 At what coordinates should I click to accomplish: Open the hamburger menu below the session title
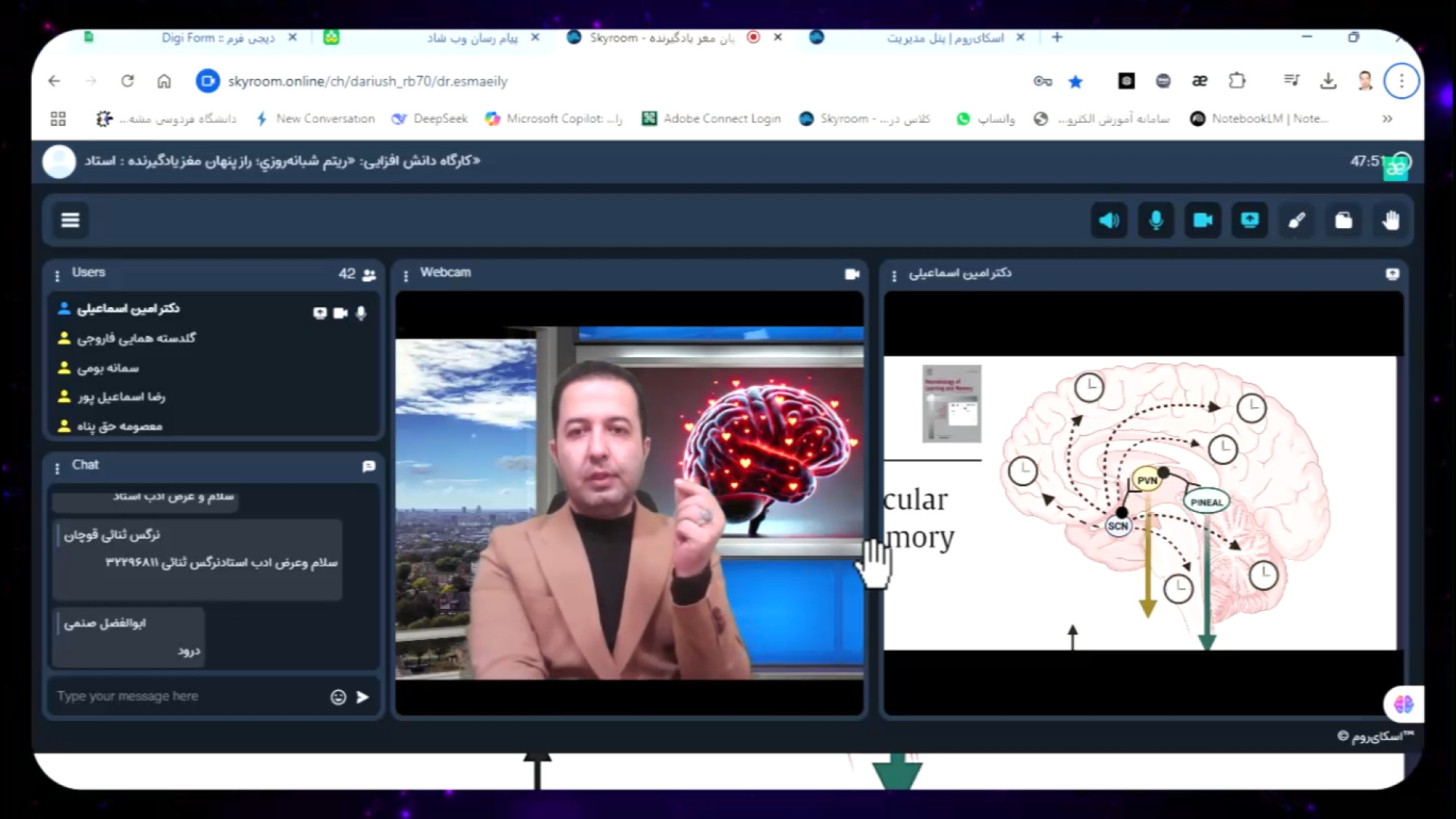(70, 220)
